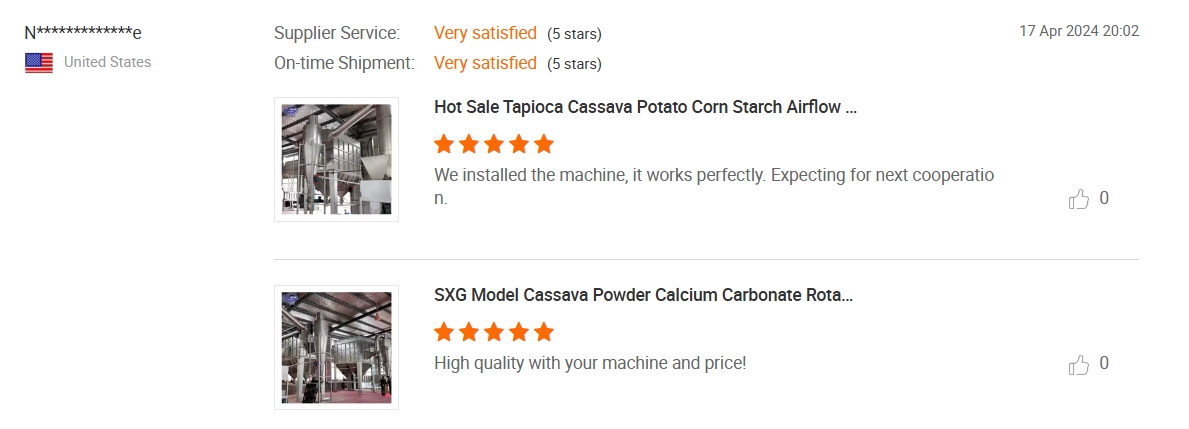Click the 'High quality with your machine and price!' text
Viewport: 1189px width, 429px height.
[590, 363]
